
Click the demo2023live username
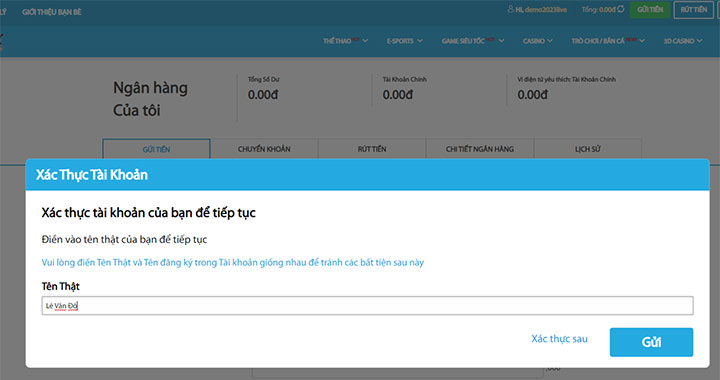coord(546,10)
